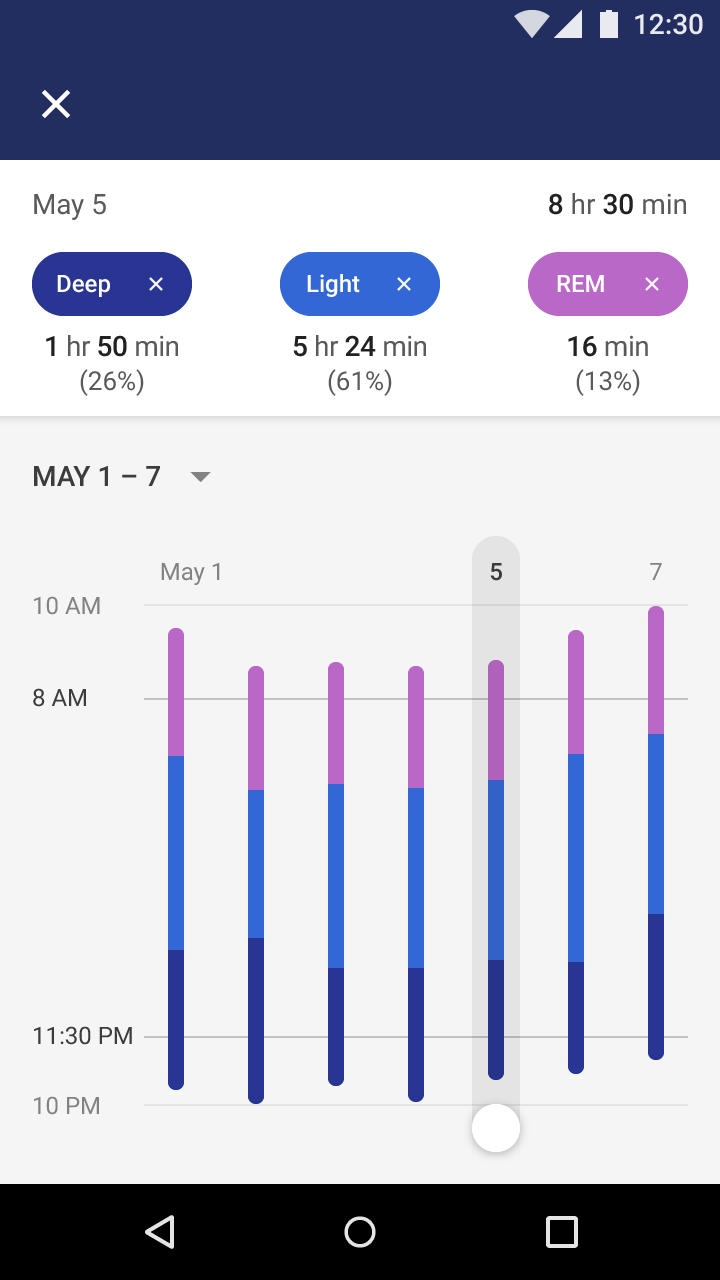Image resolution: width=720 pixels, height=1280 pixels.
Task: Toggle the Deep sleep stage chip
Action: 84,285
